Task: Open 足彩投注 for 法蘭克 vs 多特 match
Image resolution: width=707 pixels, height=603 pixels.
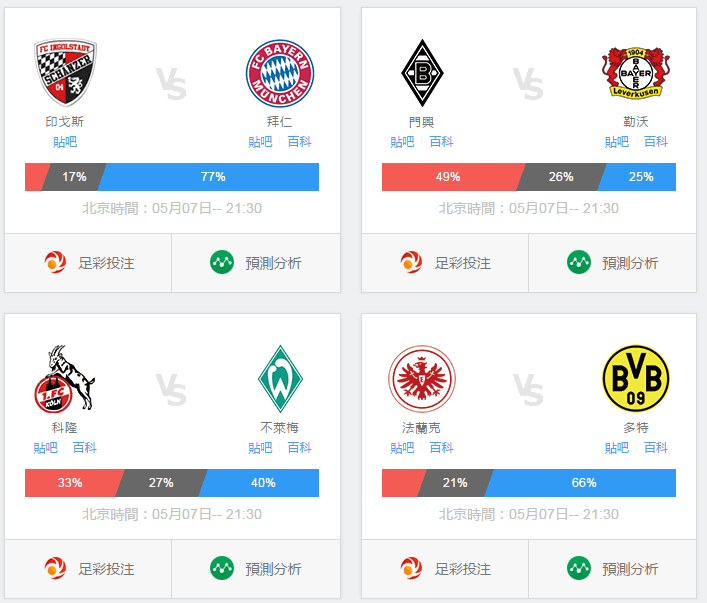Action: (445, 569)
